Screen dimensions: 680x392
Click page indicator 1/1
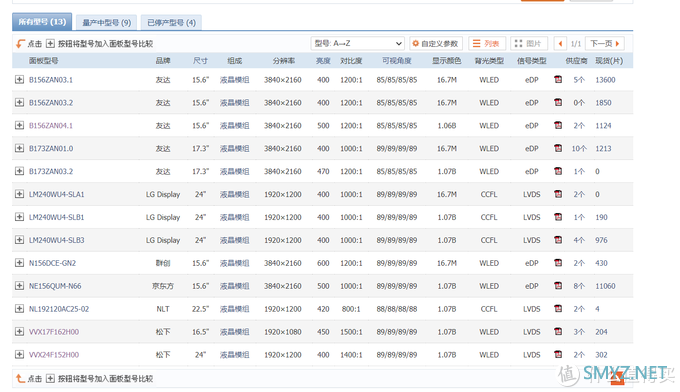click(x=575, y=43)
